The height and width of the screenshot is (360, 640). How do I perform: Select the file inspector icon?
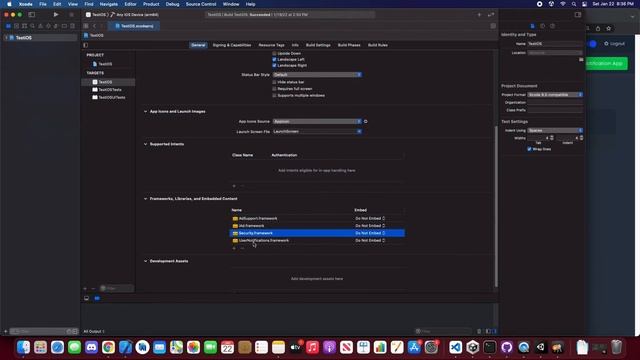click(x=532, y=26)
